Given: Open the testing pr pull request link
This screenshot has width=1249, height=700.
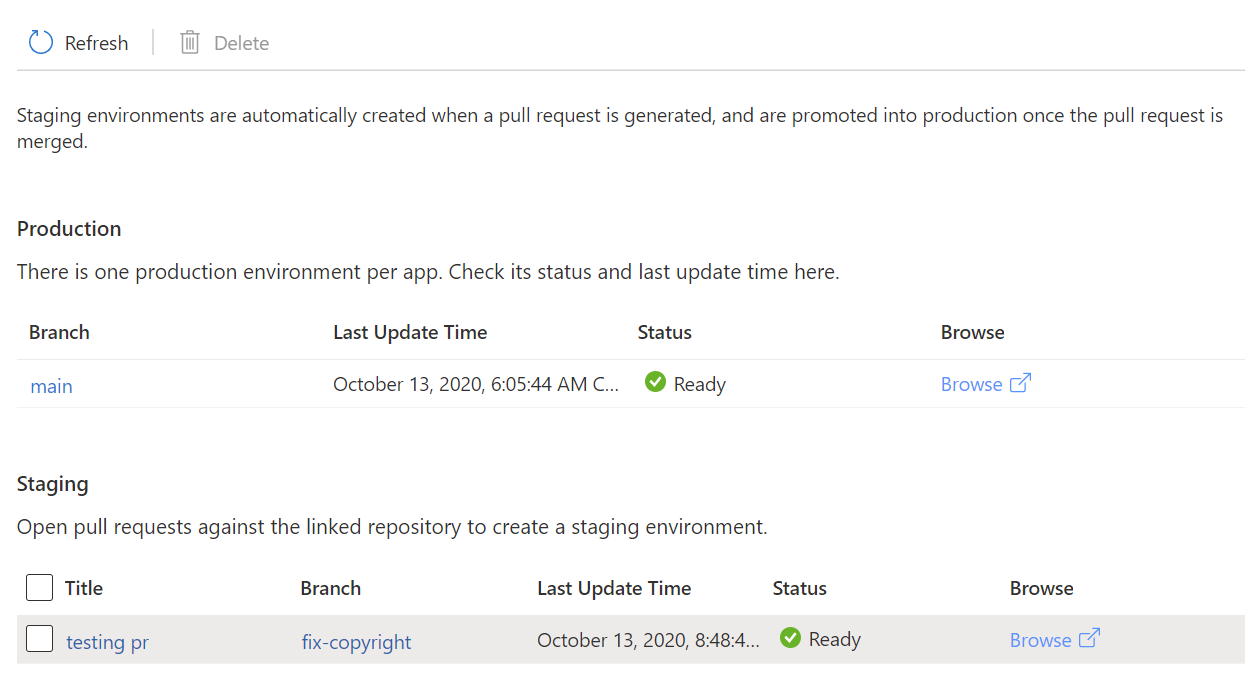Looking at the screenshot, I should (107, 642).
